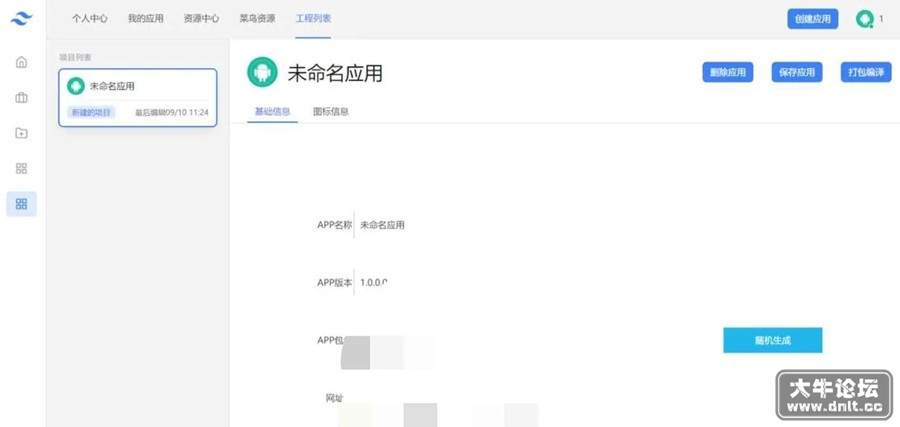Image resolution: width=900 pixels, height=427 pixels.
Task: Open the home icon in sidebar
Action: pos(21,62)
